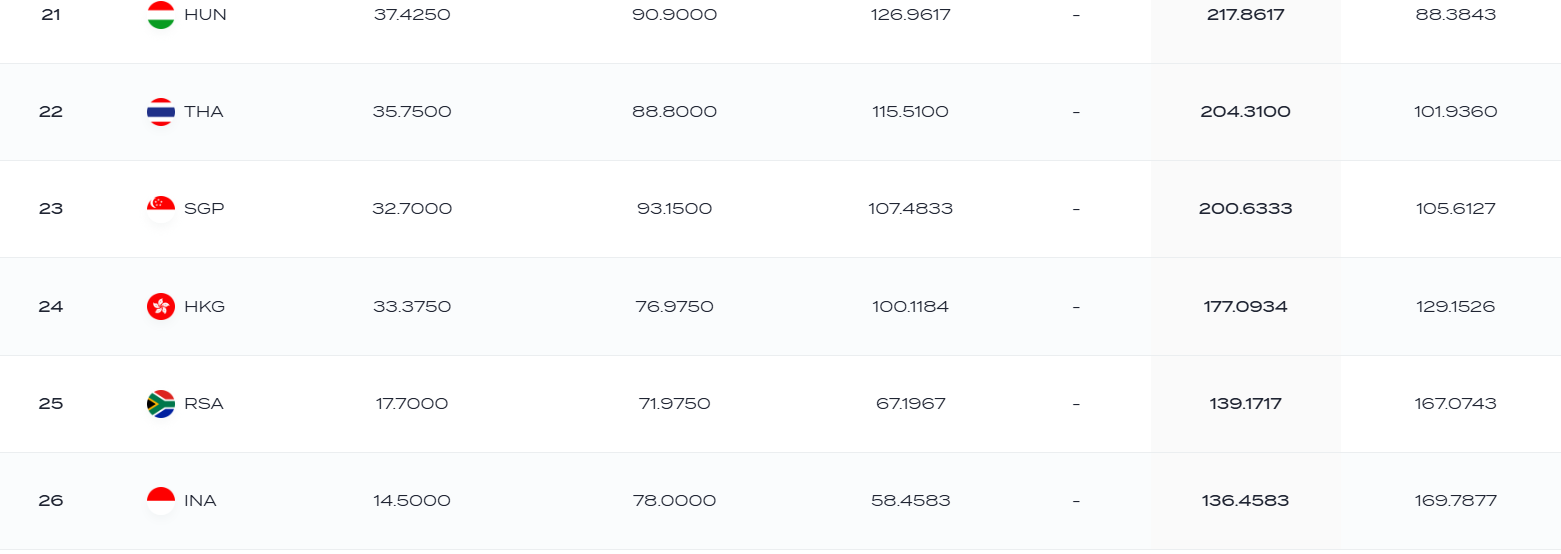1561x554 pixels.
Task: Click the Indonesia flag icon
Action: point(161,501)
